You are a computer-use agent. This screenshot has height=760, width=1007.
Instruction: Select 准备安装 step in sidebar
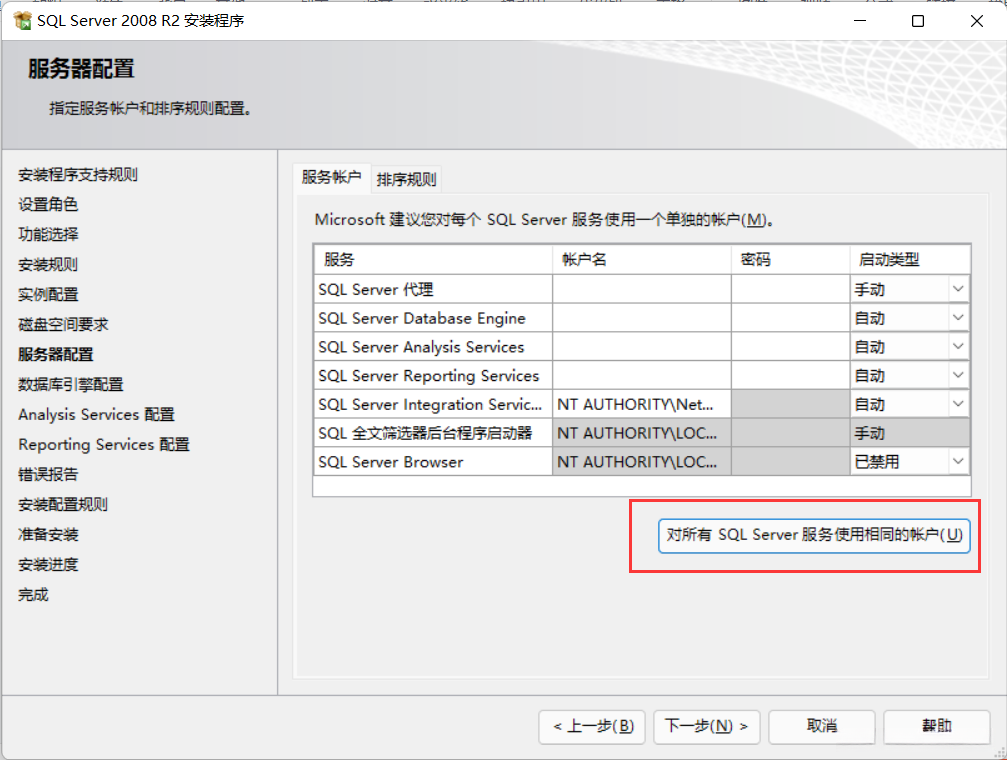click(x=48, y=535)
